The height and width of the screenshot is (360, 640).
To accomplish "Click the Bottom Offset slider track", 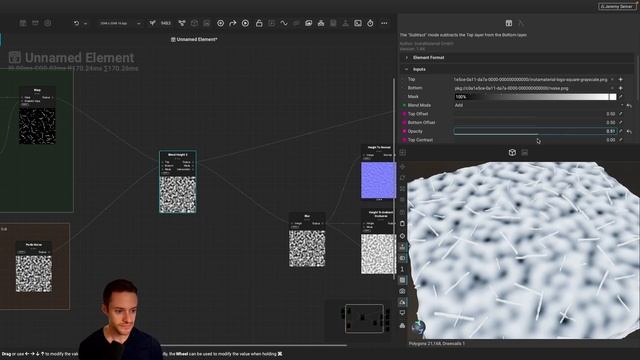I will (x=535, y=122).
